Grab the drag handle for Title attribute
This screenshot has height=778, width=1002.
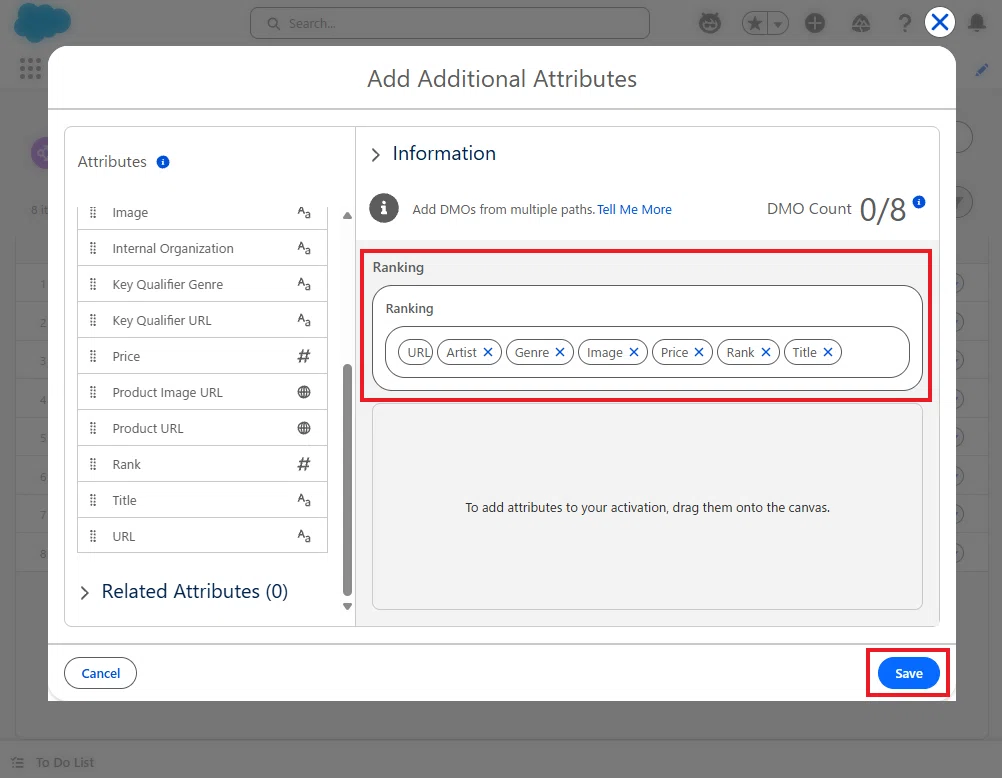pos(93,500)
